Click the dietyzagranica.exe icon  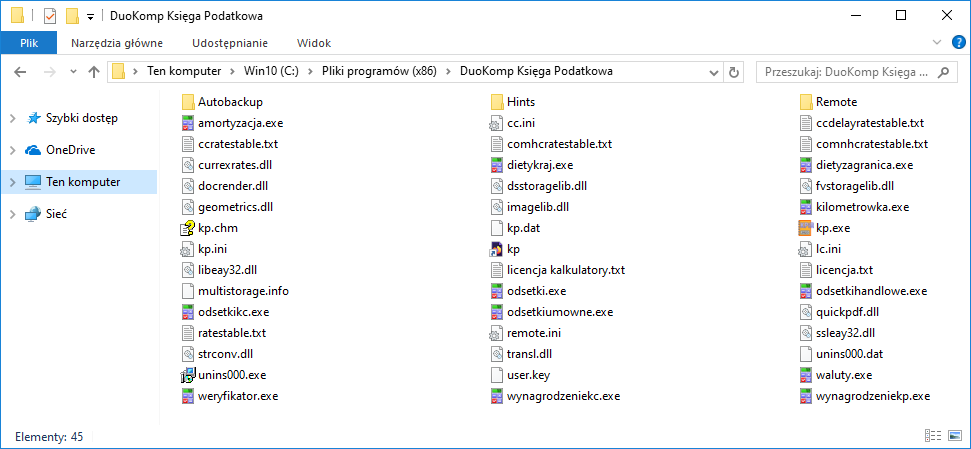click(806, 165)
